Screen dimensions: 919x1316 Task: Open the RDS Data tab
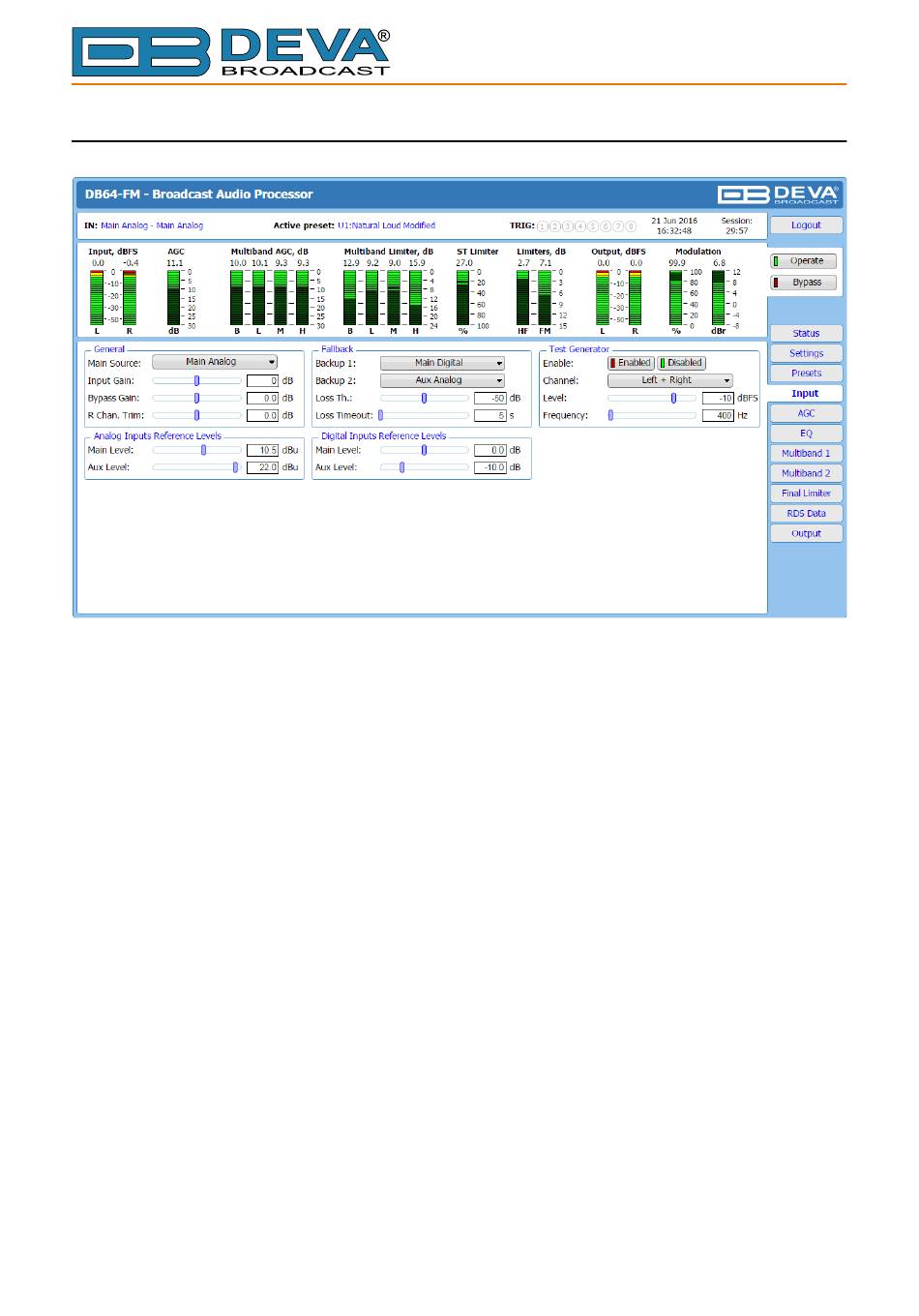pyautogui.click(x=806, y=513)
